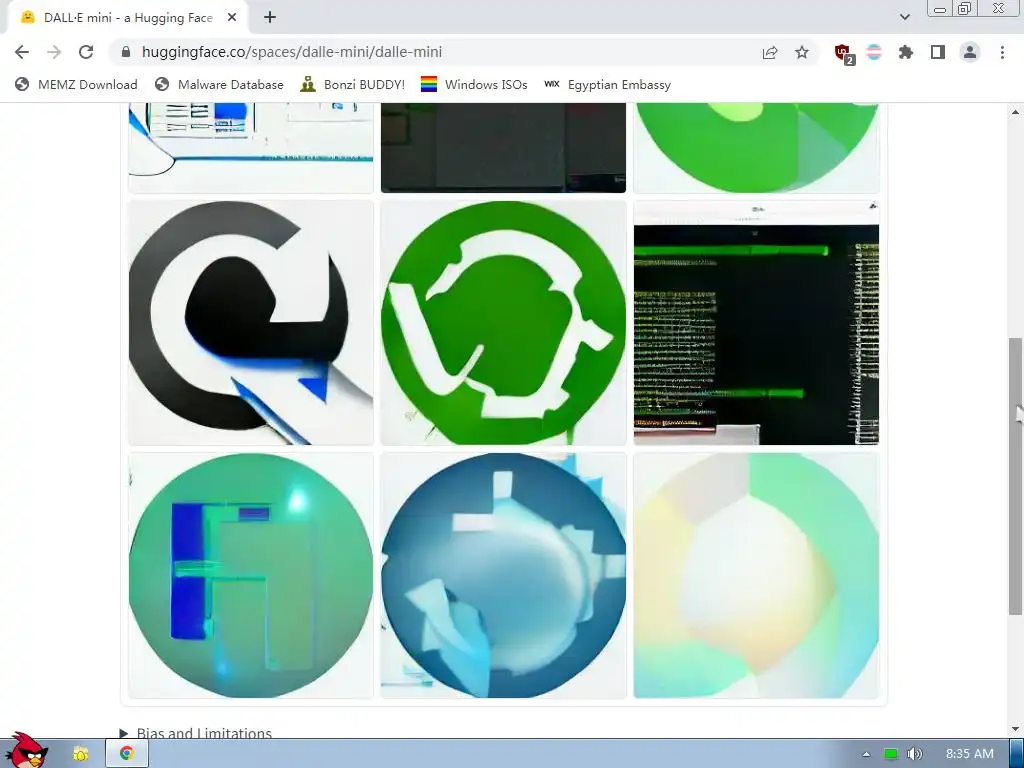
Task: Open the file explorer taskbar icon
Action: [81, 754]
